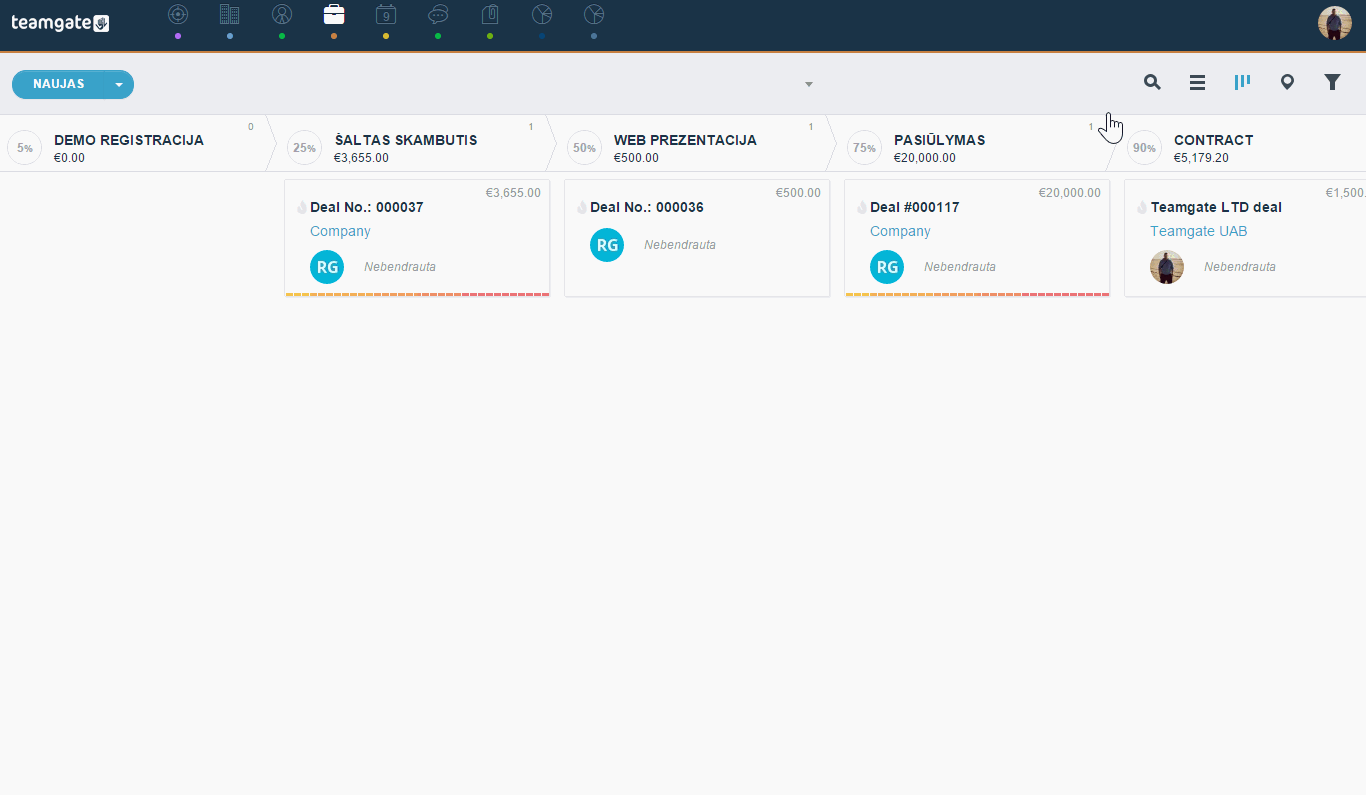Switch to map pin view

pyautogui.click(x=1287, y=83)
